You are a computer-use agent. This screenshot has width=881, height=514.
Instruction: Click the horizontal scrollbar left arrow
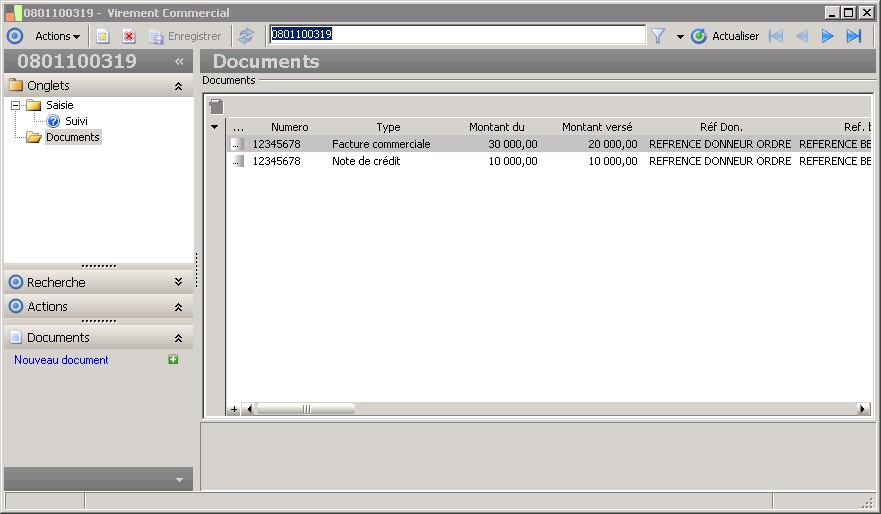(249, 409)
